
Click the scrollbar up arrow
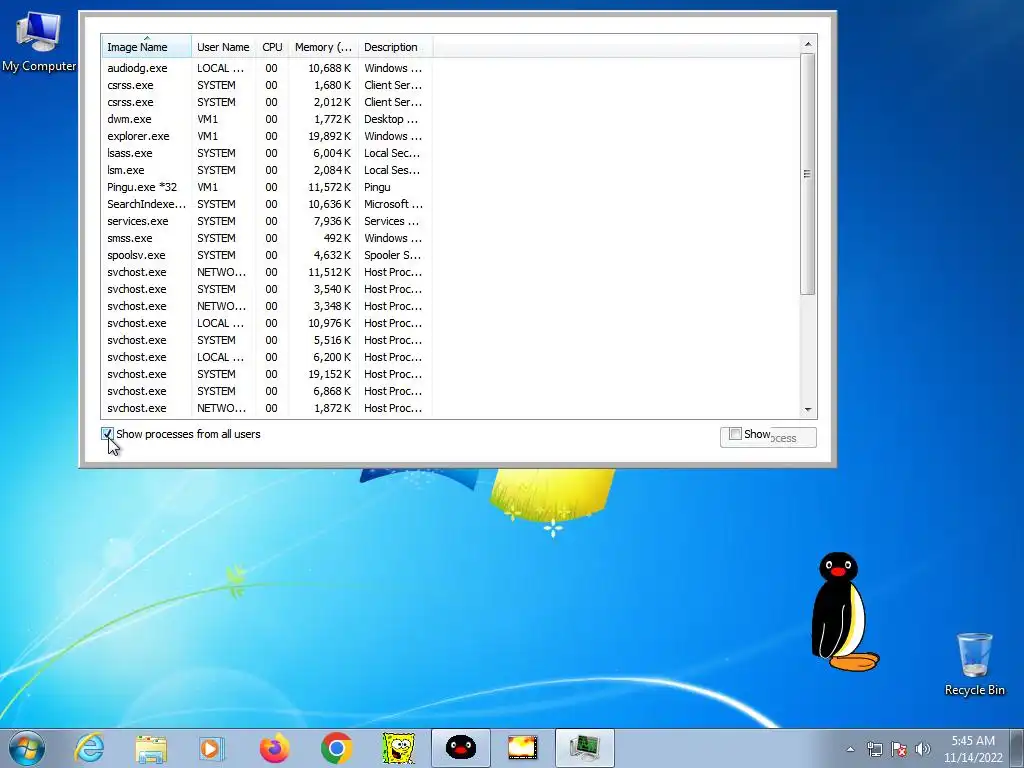pyautogui.click(x=808, y=44)
